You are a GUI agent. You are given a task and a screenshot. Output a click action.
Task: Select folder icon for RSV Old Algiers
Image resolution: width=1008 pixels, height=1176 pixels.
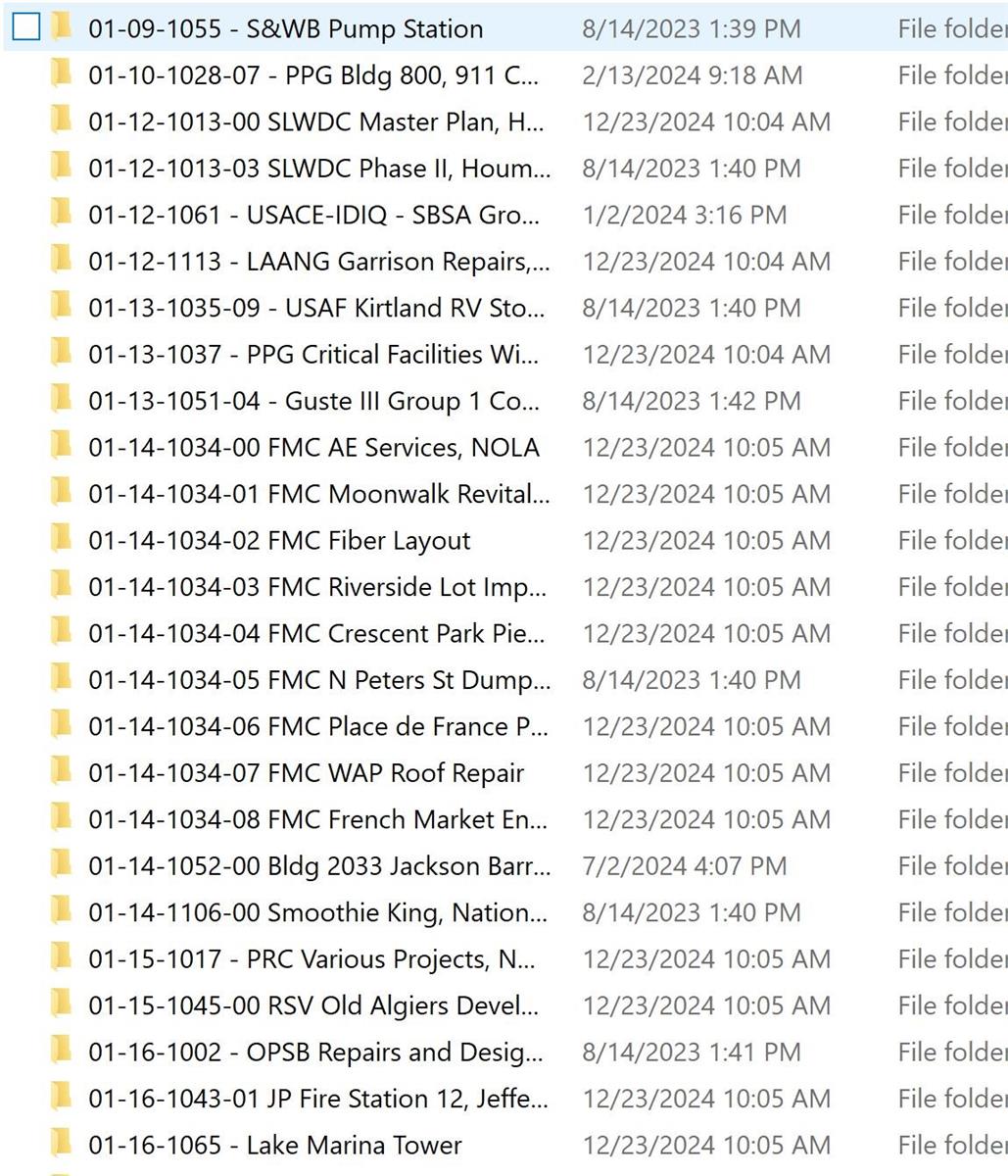click(62, 1005)
